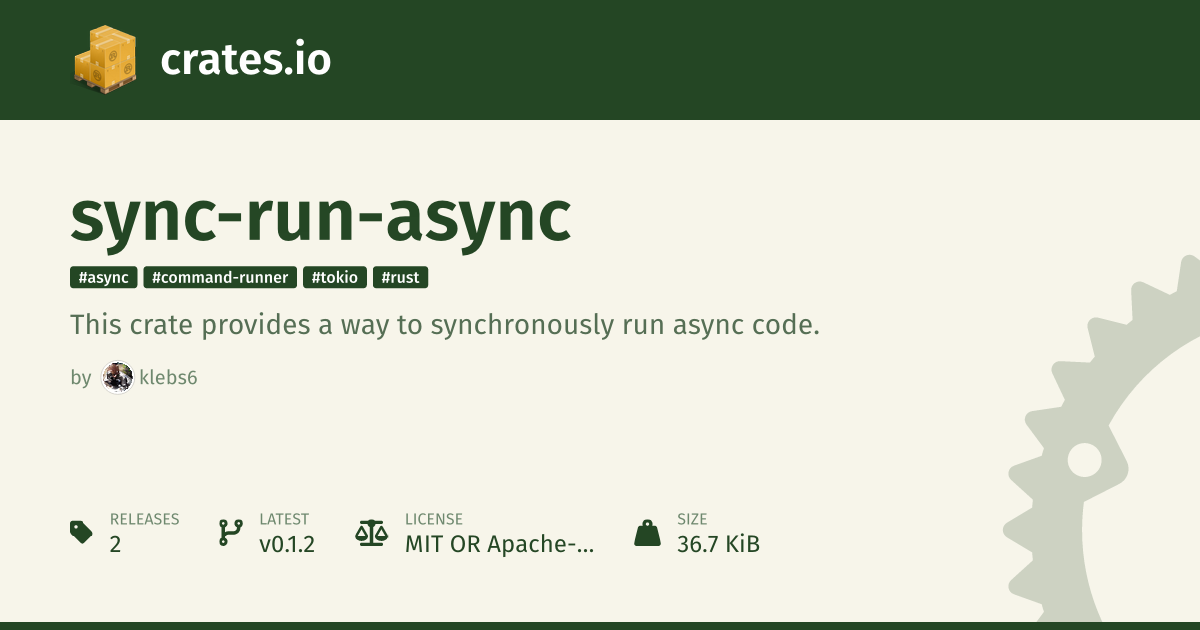Click the latest version branch icon

tap(231, 532)
